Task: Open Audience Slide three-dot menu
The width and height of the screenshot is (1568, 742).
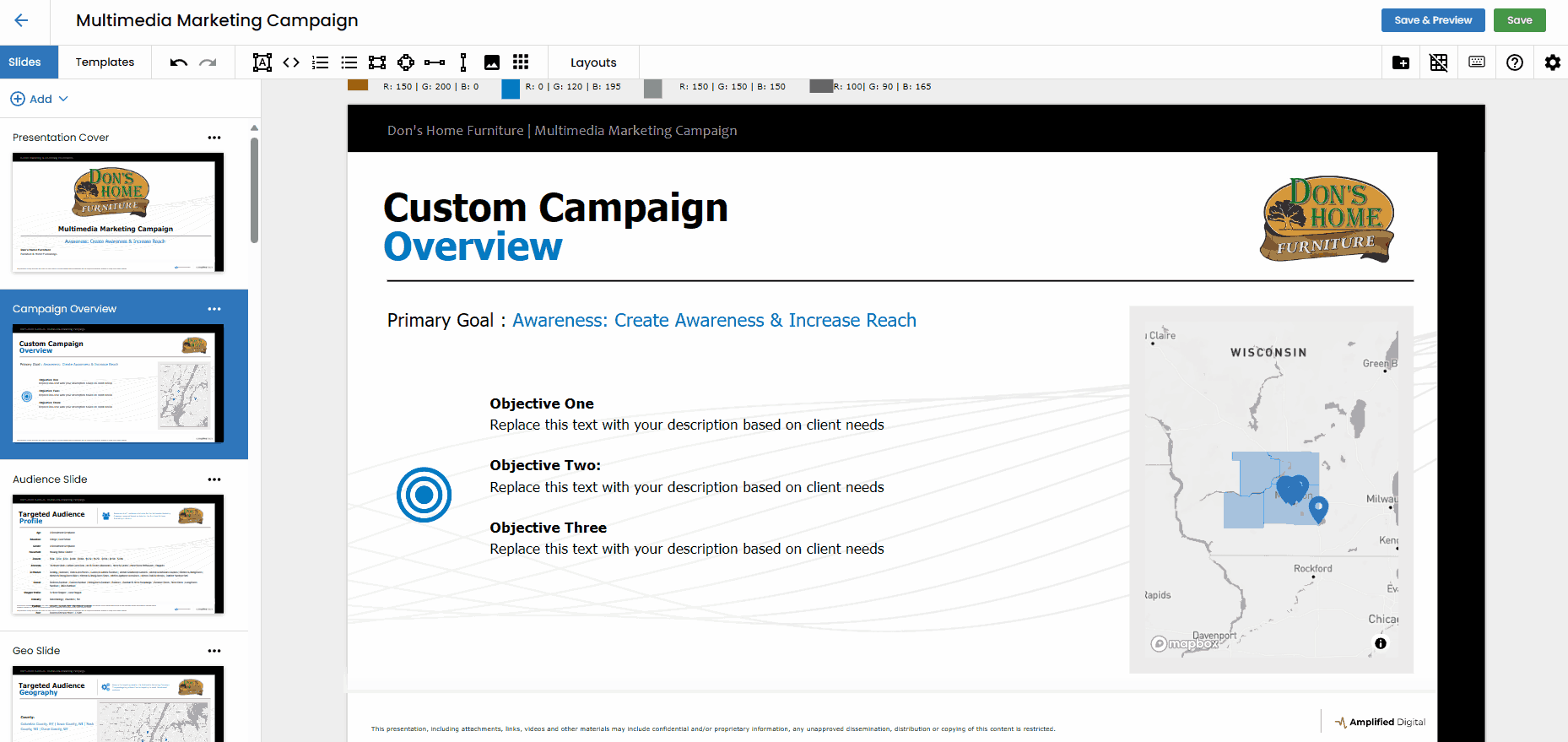Action: (214, 479)
